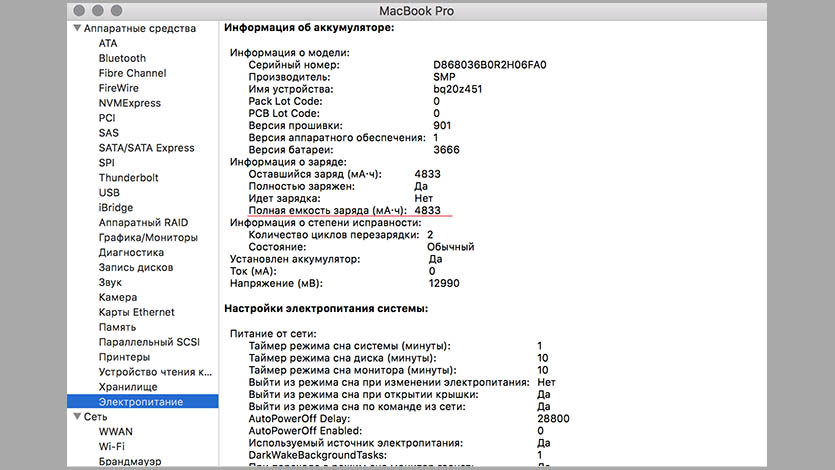Screen dimensions: 835x470
Task: Open Память sidebar entry
Action: pos(117,327)
